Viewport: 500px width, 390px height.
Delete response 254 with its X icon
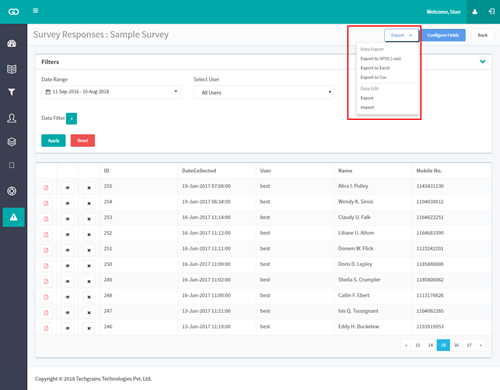tap(89, 203)
